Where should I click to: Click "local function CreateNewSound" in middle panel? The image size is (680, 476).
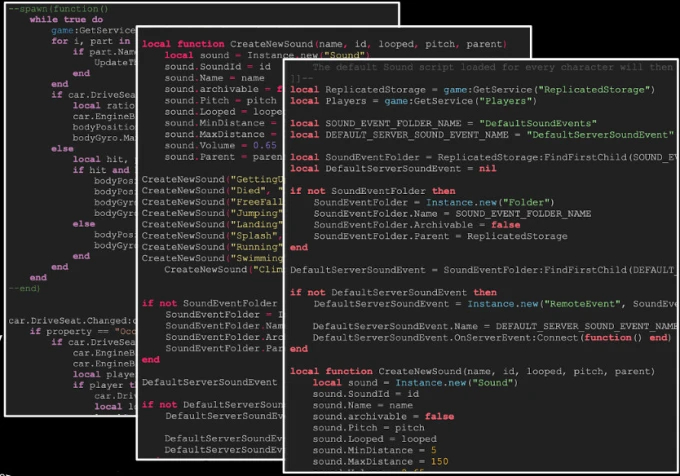click(x=324, y=44)
